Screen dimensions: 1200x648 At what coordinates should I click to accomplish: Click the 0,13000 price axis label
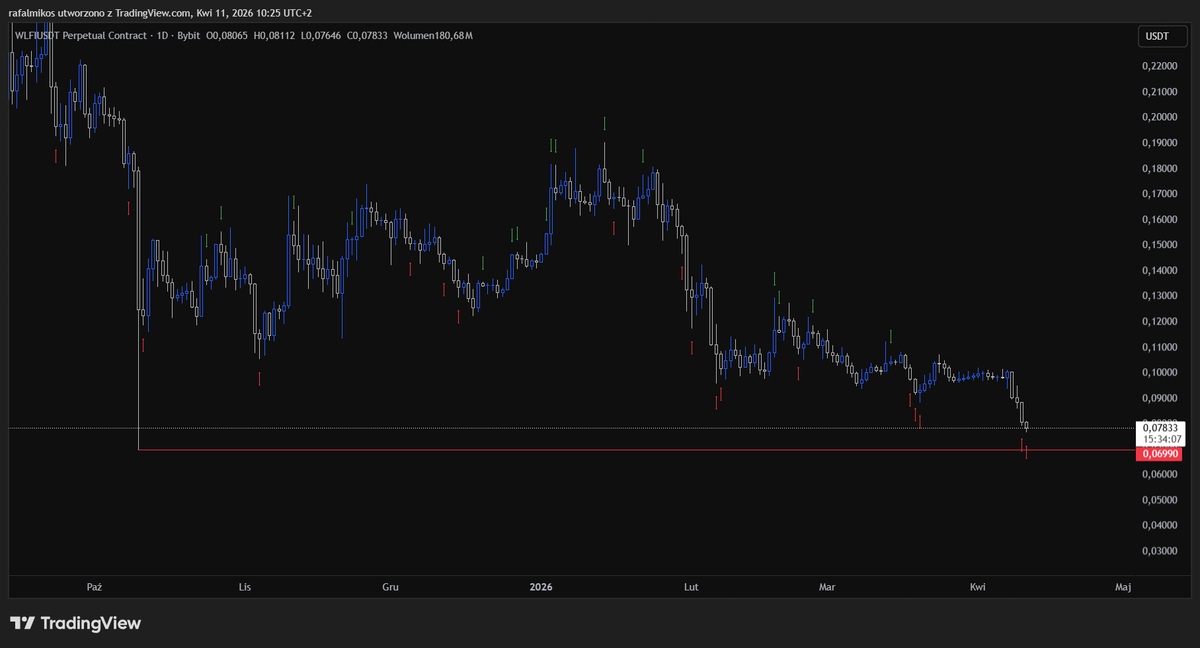coord(1159,296)
